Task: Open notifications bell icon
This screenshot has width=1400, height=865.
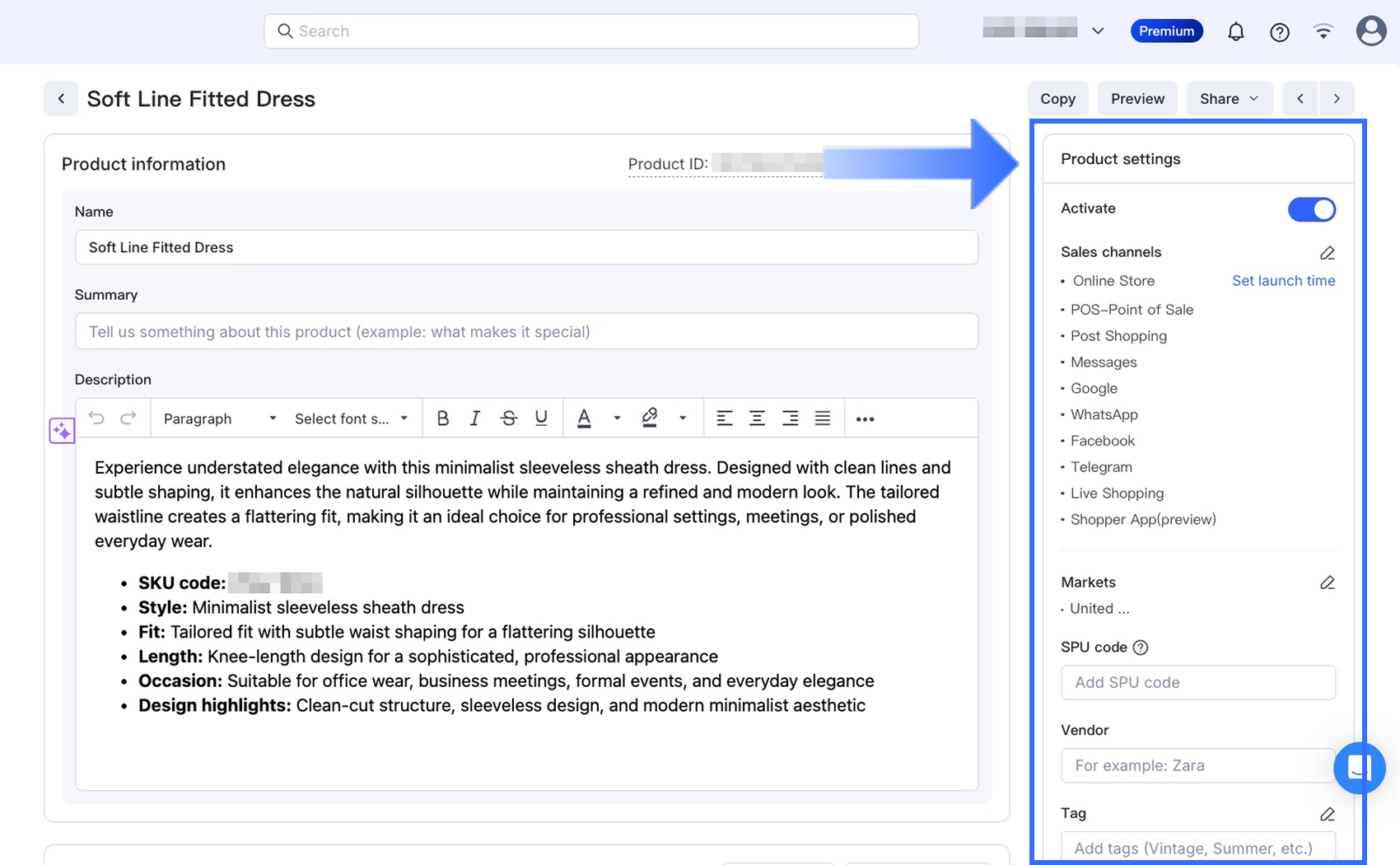Action: coord(1235,32)
